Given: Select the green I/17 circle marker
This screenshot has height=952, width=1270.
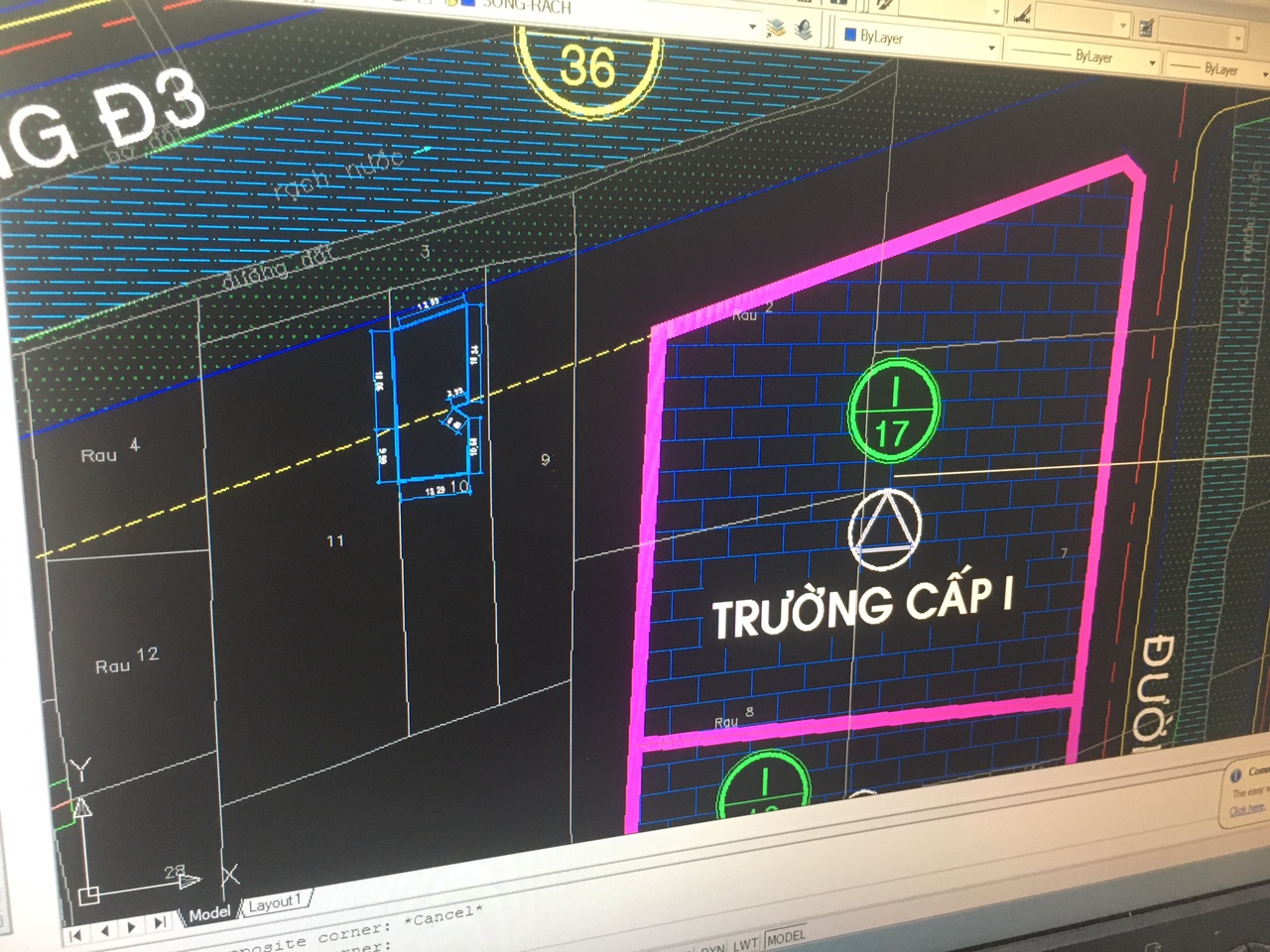Looking at the screenshot, I should (893, 412).
